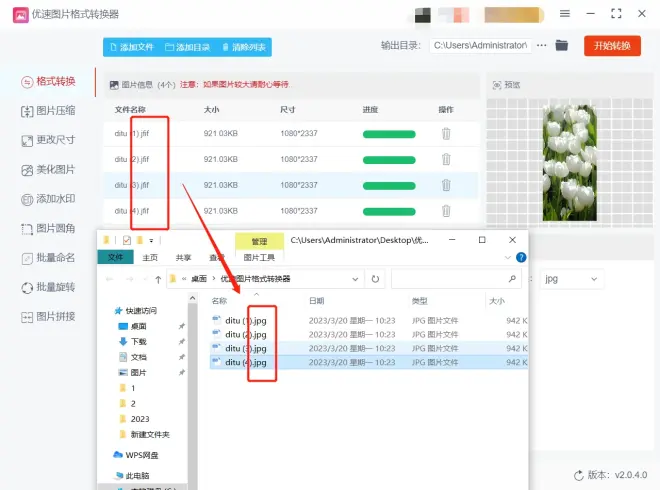The image size is (660, 490).
Task: Go up one folder level in Explorer
Action: click(x=158, y=279)
